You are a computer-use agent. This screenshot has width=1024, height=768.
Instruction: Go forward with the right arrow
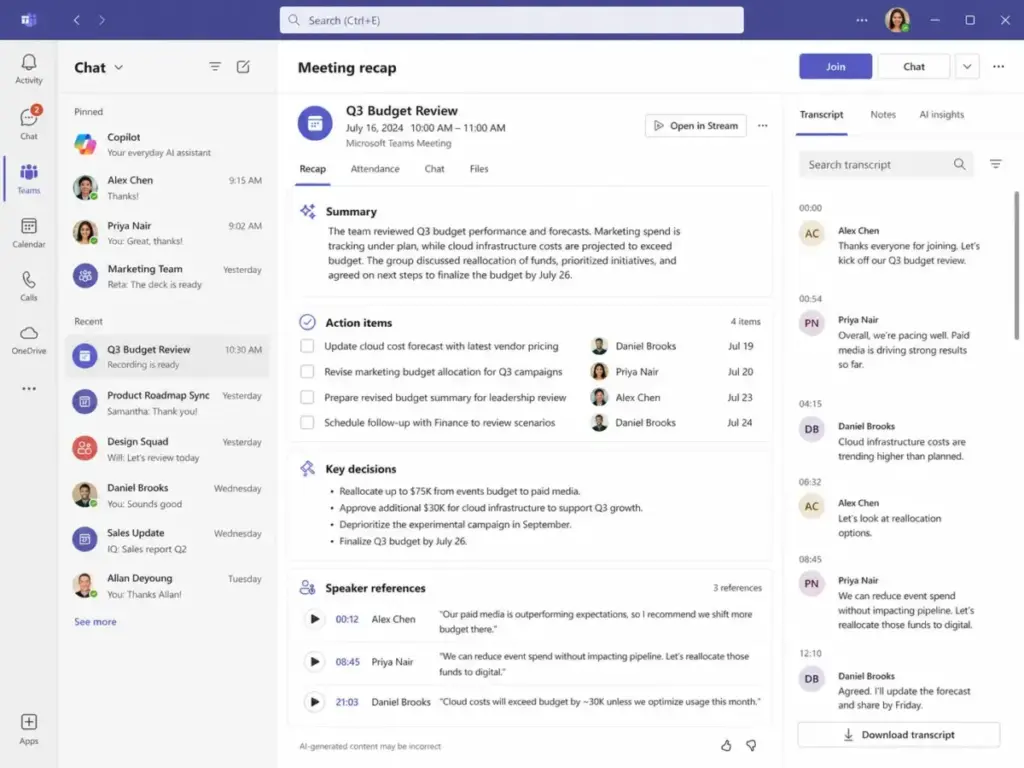pos(102,20)
